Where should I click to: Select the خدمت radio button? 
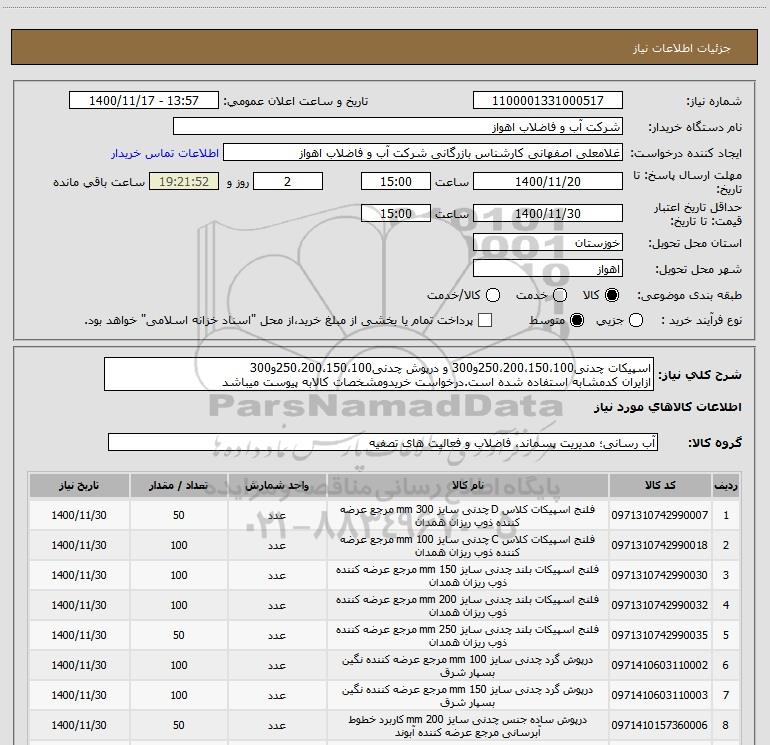pyautogui.click(x=559, y=295)
